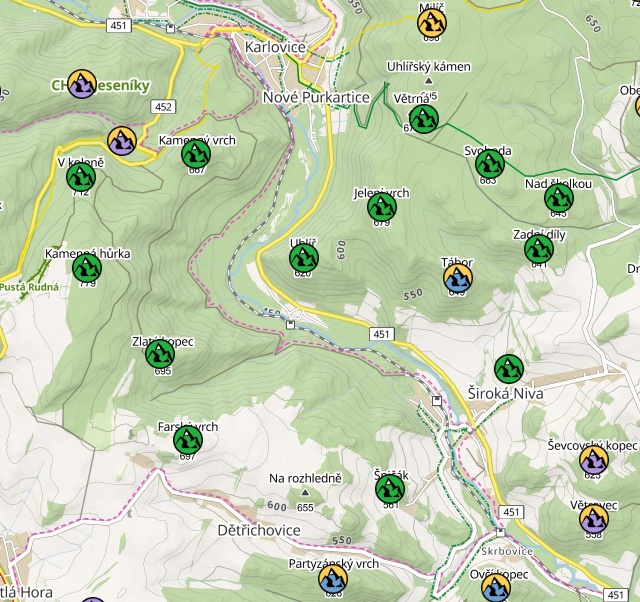
Task: Open the Tábor peak marker
Action: [458, 277]
